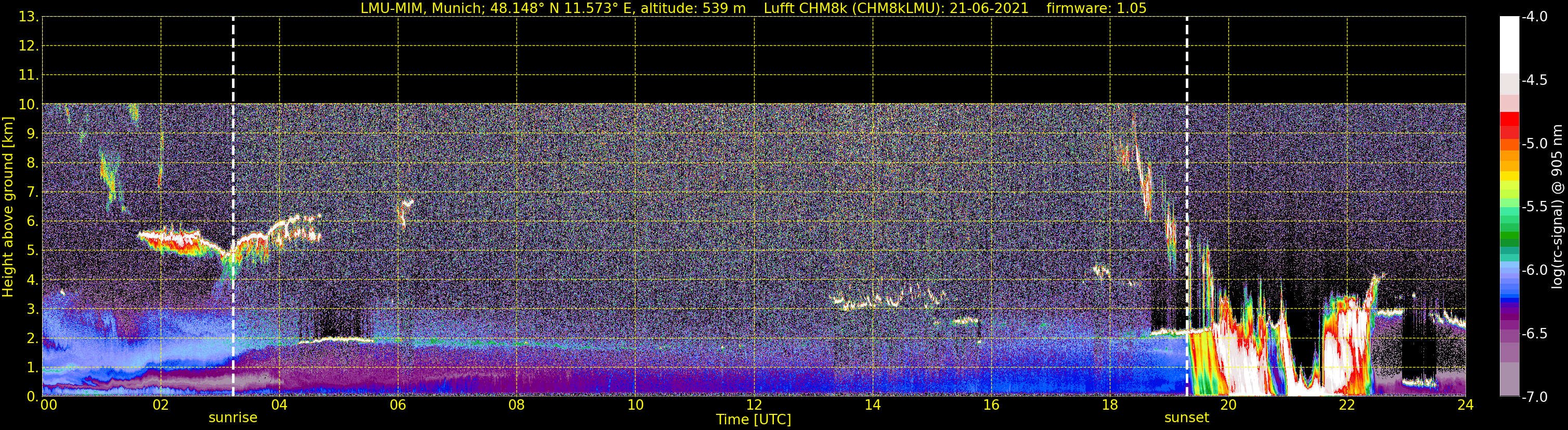Click the "2." tick on the height axis
This screenshot has width=1568, height=430.
(32, 339)
